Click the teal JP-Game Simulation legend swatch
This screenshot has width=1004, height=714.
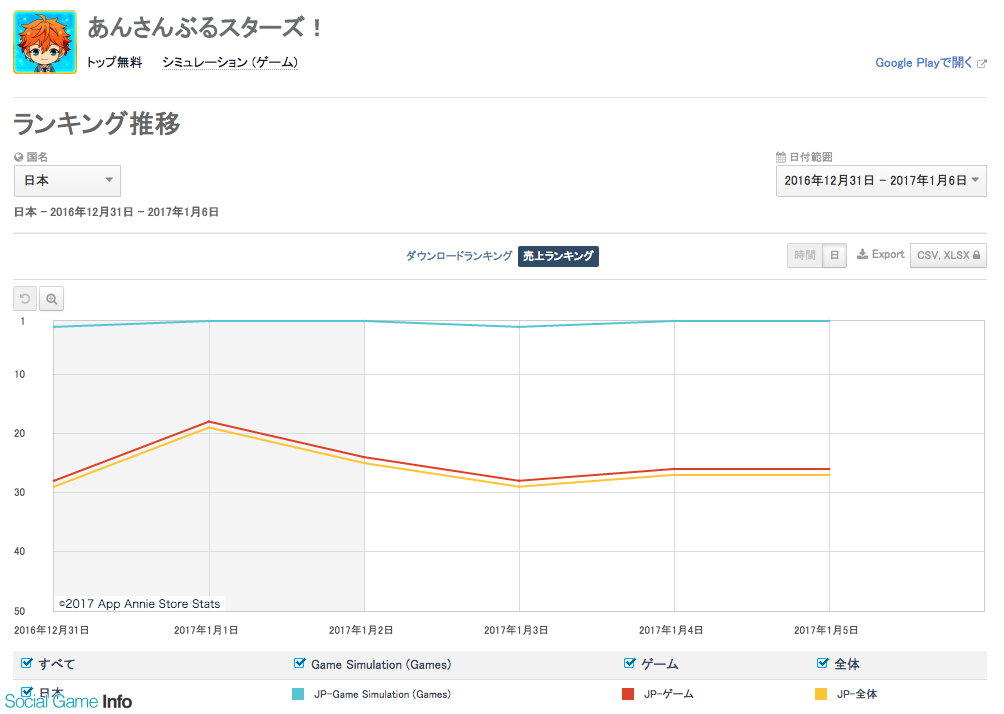coord(298,694)
